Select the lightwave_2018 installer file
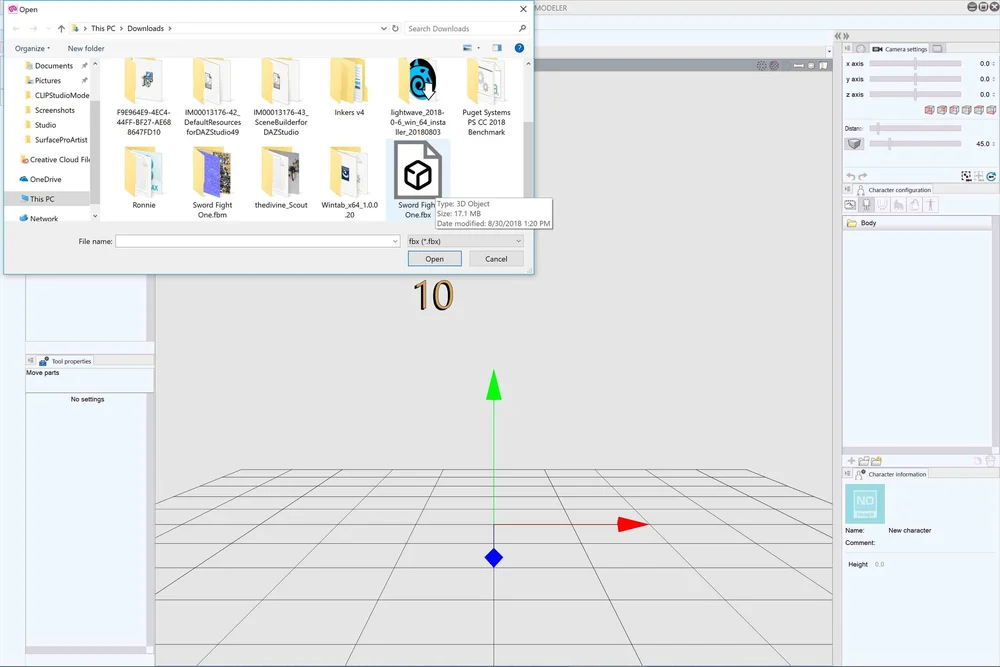 418,98
